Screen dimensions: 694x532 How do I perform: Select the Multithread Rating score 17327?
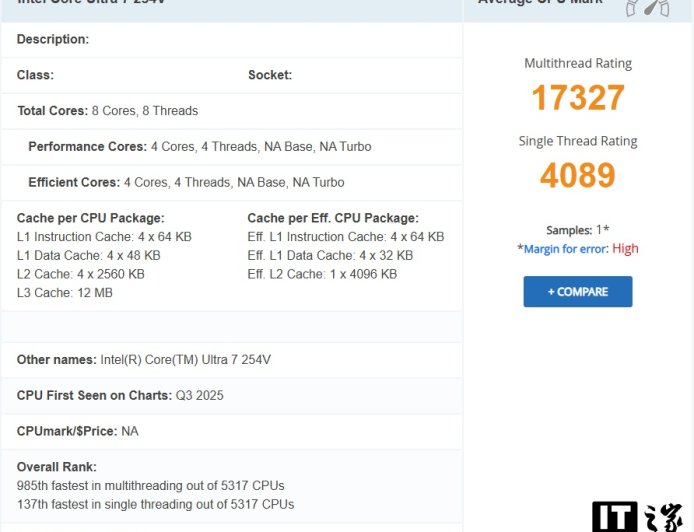tap(578, 98)
